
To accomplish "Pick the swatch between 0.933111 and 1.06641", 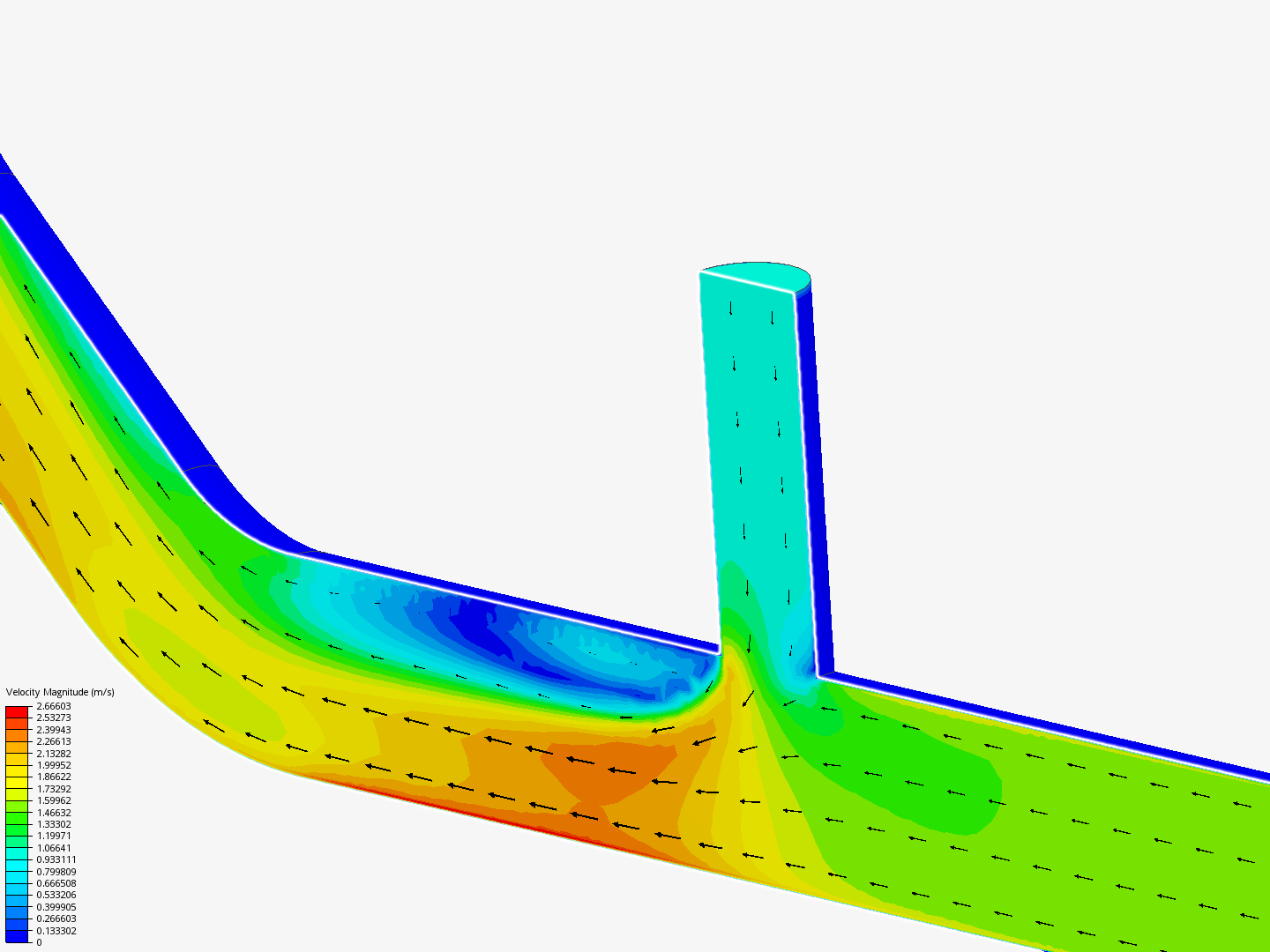I will [17, 854].
